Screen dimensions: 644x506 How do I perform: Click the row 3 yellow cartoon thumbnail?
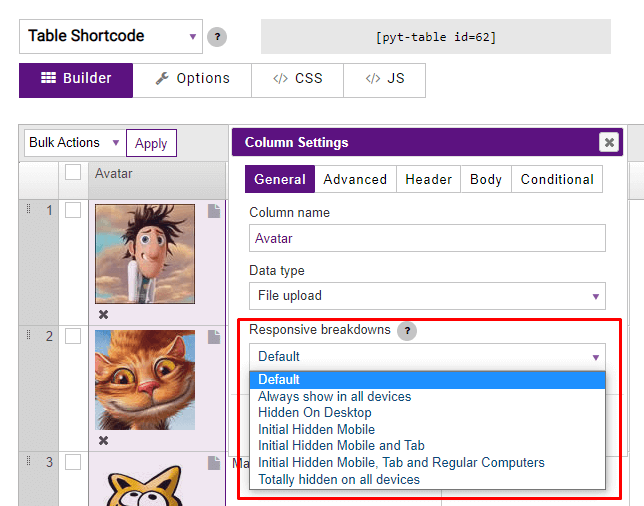click(x=145, y=485)
